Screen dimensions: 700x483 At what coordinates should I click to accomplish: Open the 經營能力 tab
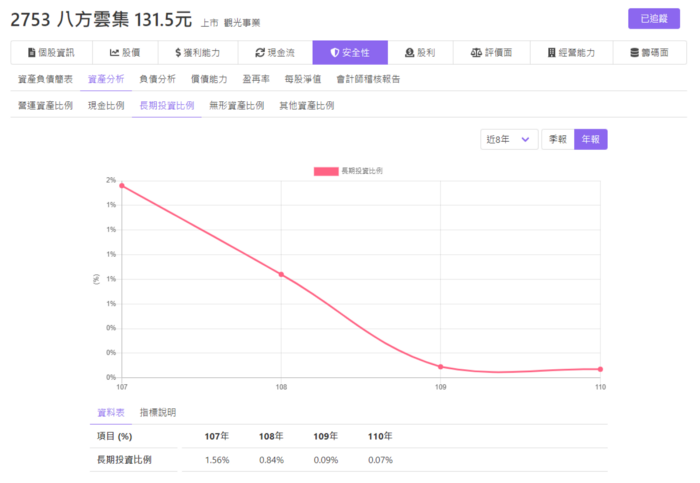coord(572,53)
